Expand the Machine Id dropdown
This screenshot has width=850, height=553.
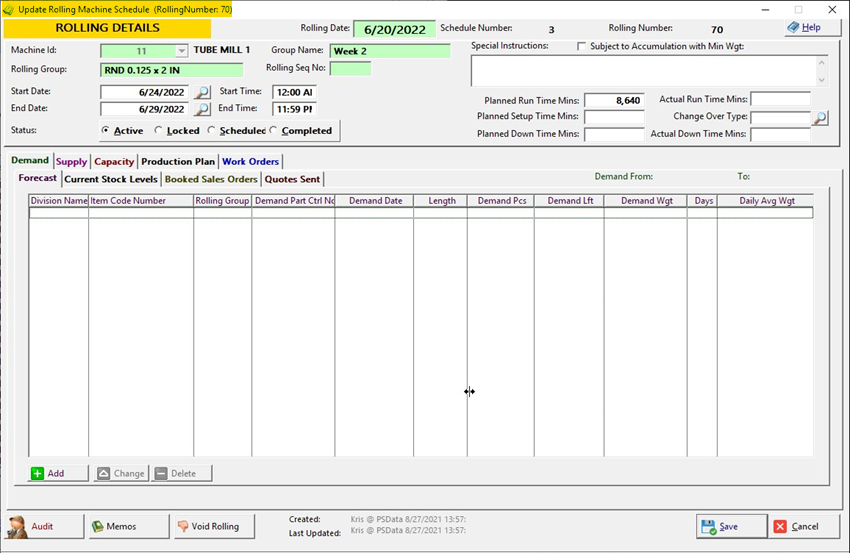coord(181,50)
